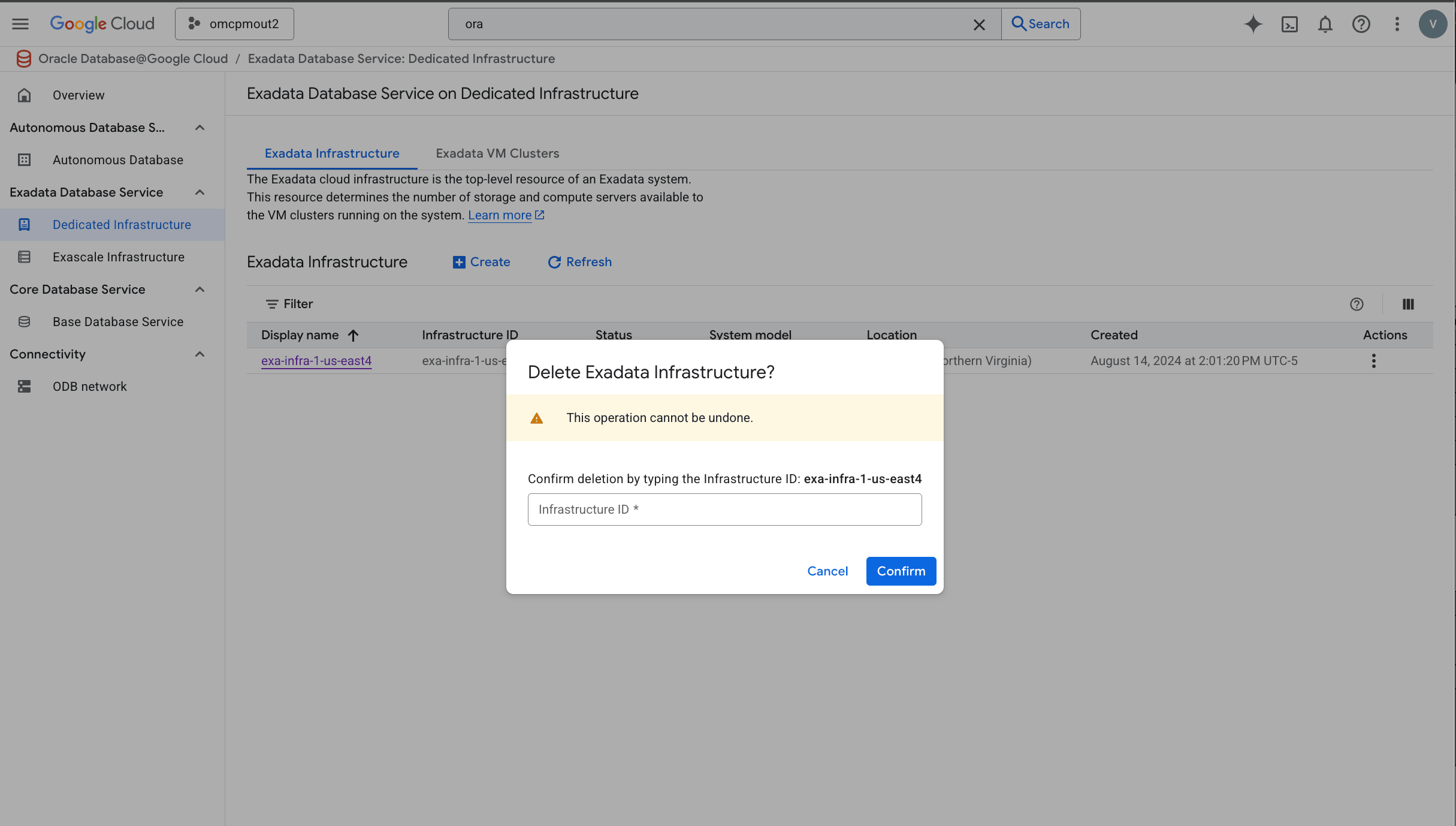Open column display options icon
The height and width of the screenshot is (826, 1456).
click(1408, 305)
